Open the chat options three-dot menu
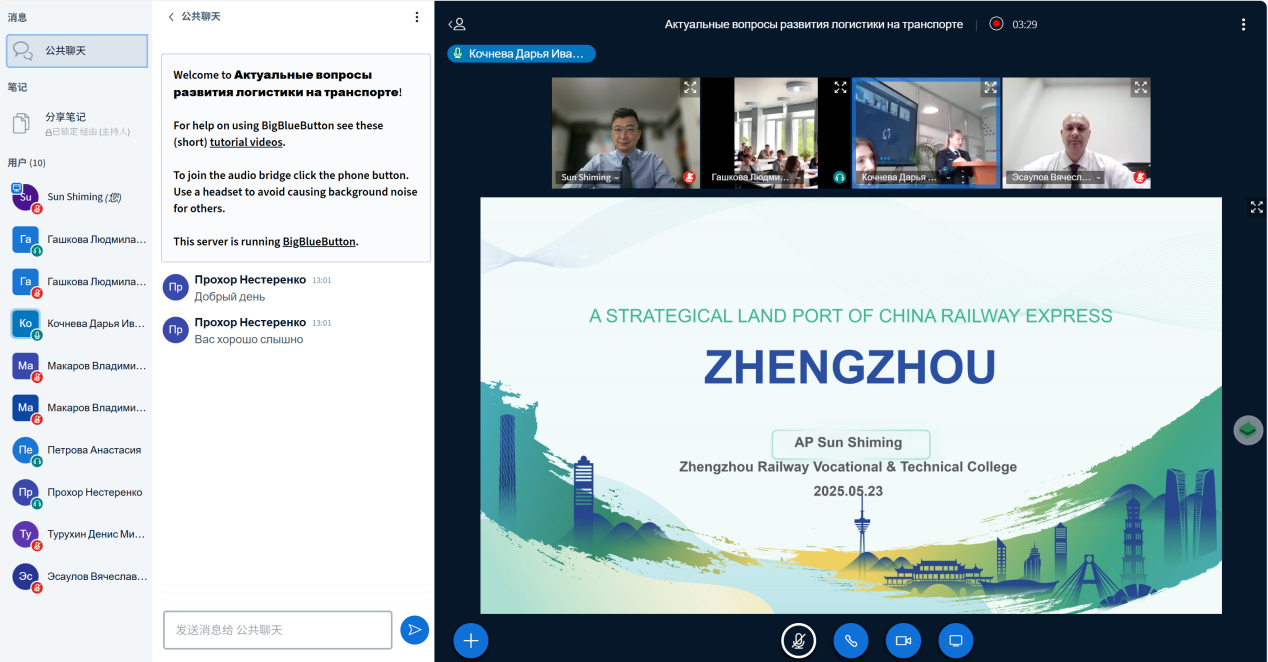The image size is (1268, 662). pyautogui.click(x=417, y=17)
